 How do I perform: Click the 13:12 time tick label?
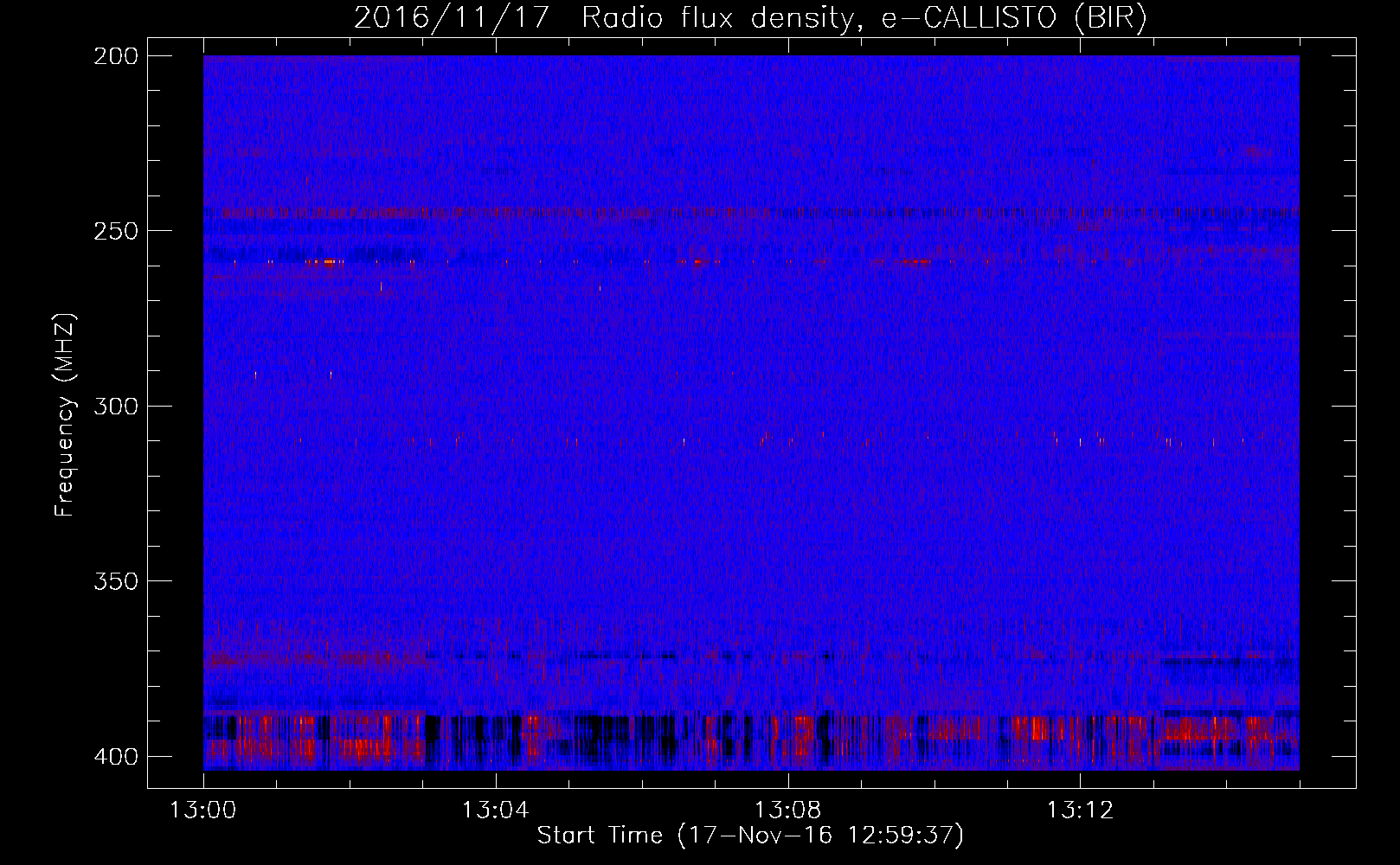pyautogui.click(x=1080, y=811)
